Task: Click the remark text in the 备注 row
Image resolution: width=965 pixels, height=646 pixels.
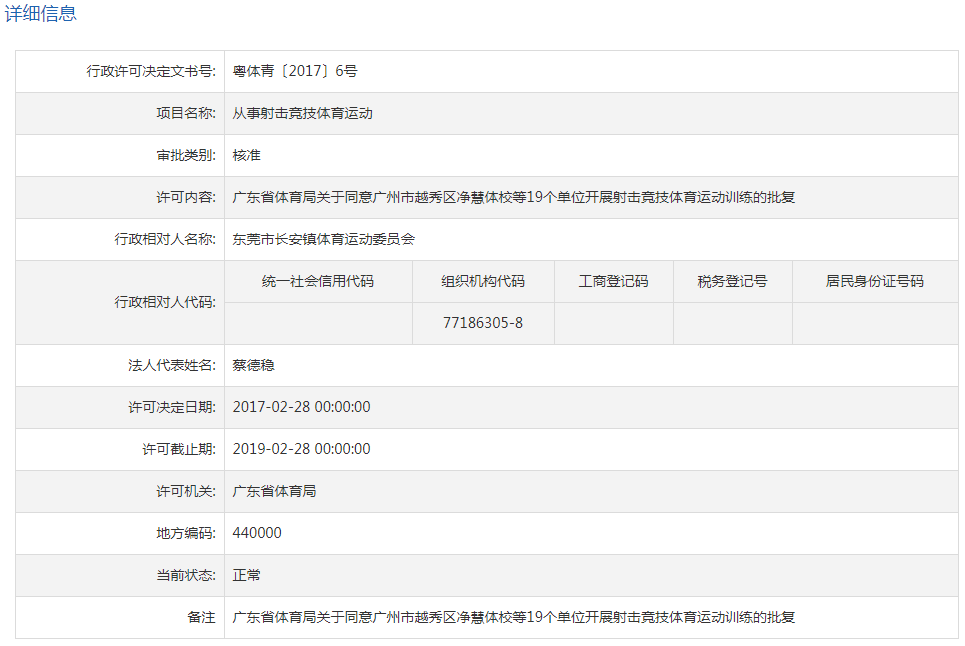Action: click(513, 618)
